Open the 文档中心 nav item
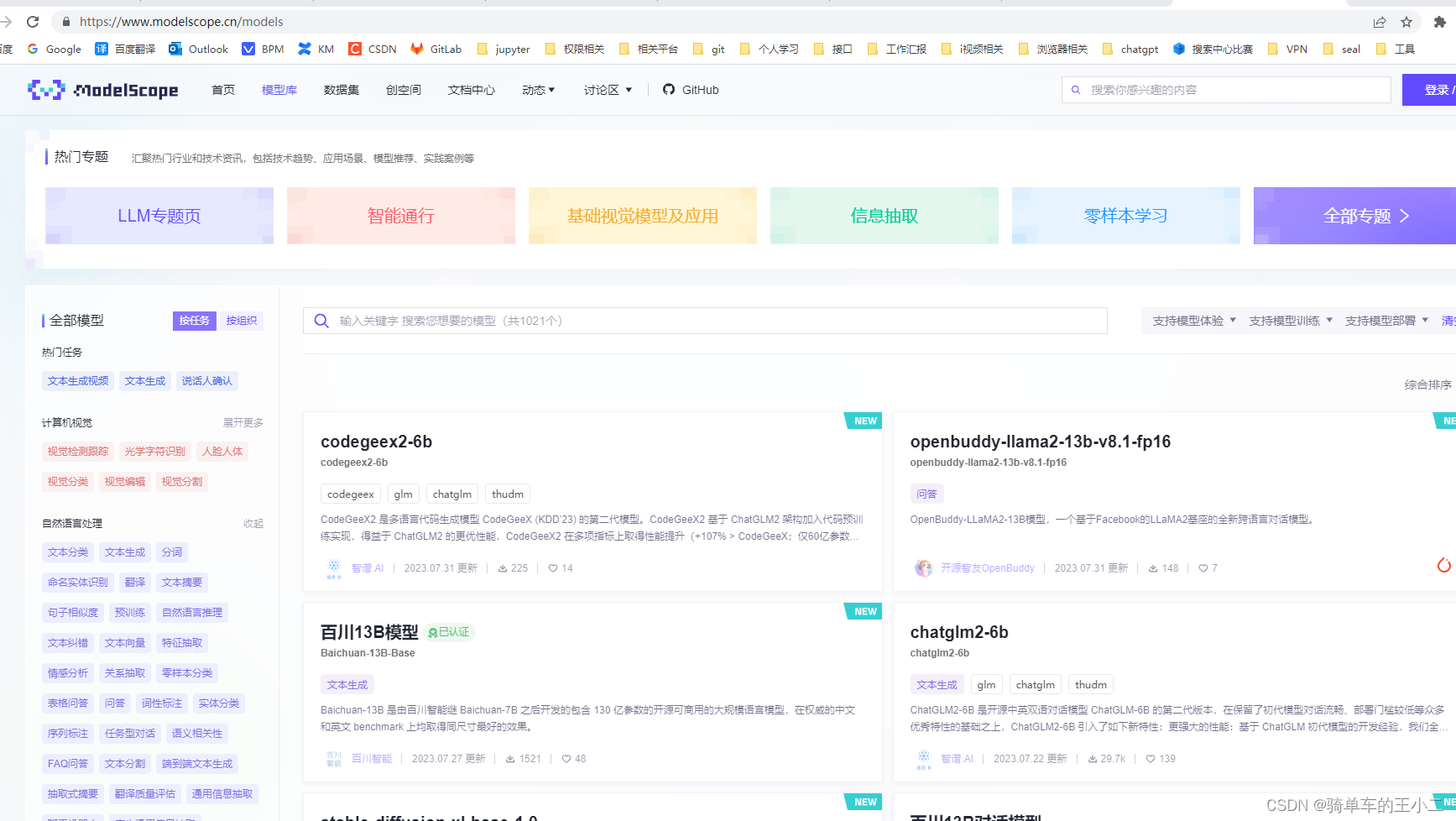The height and width of the screenshot is (821, 1456). (x=472, y=90)
